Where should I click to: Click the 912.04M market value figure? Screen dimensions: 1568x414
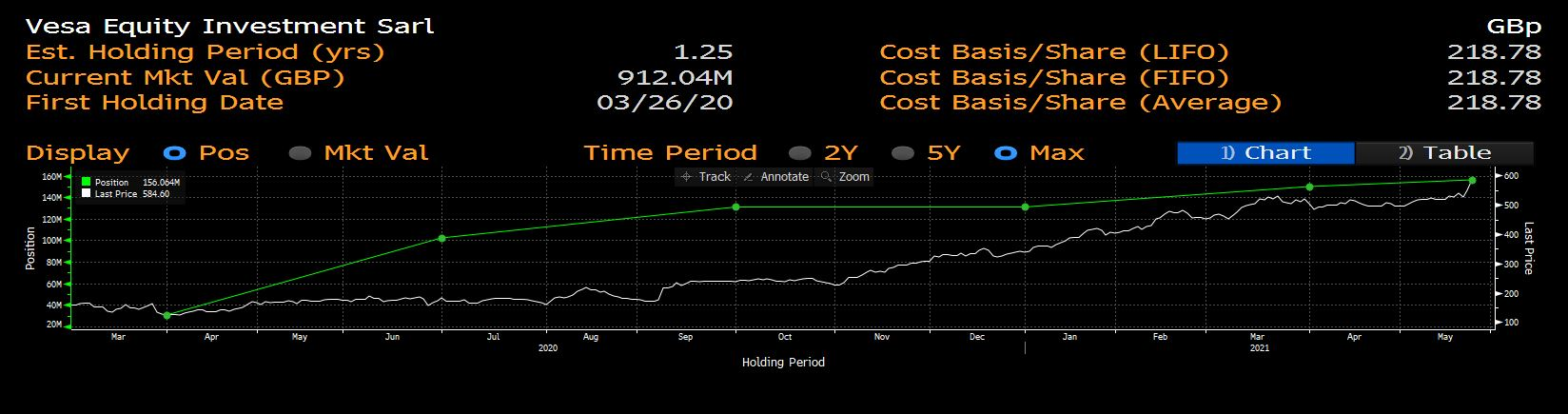tap(676, 78)
